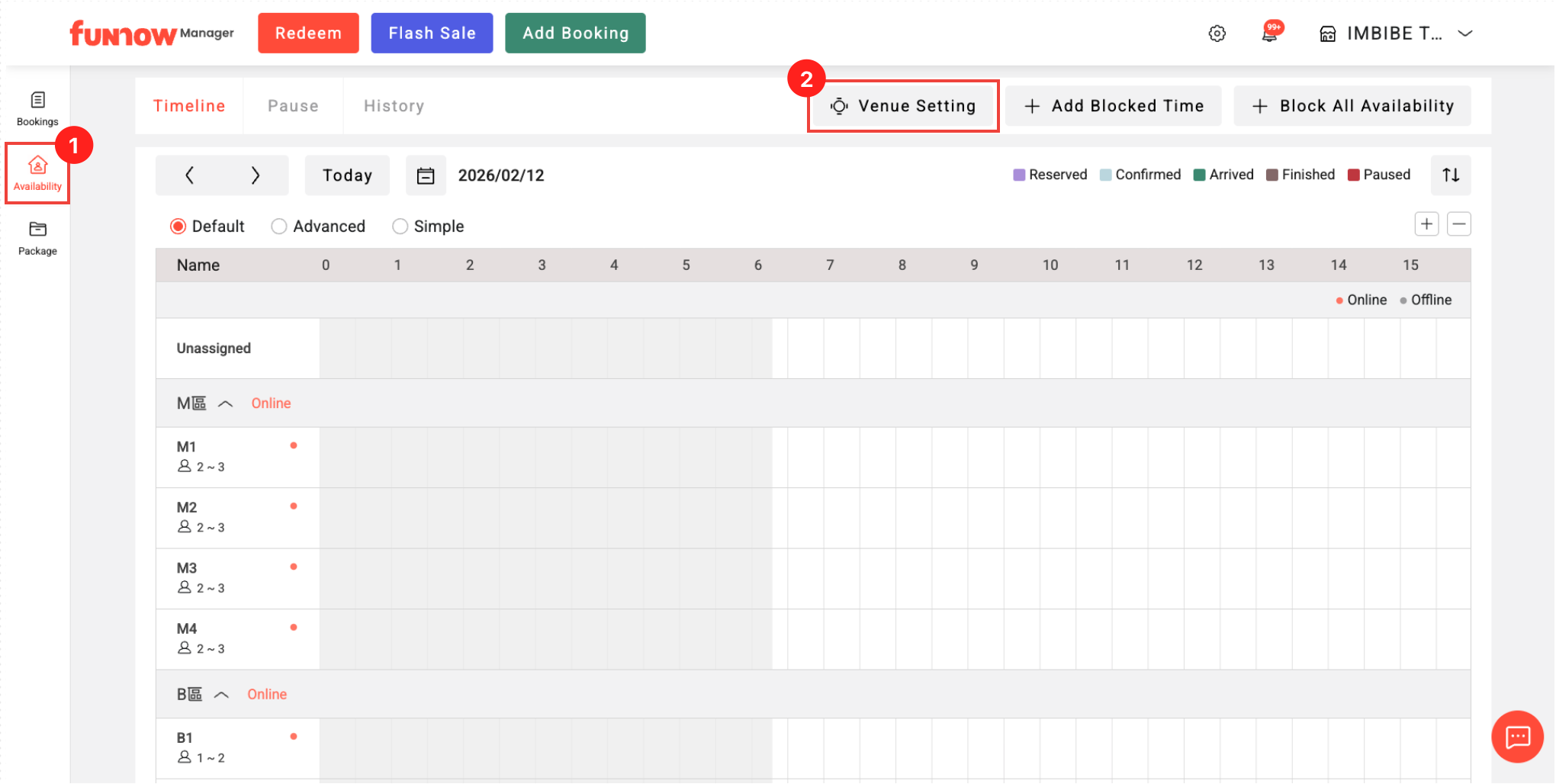
Task: Open the calendar date picker icon
Action: 426,176
